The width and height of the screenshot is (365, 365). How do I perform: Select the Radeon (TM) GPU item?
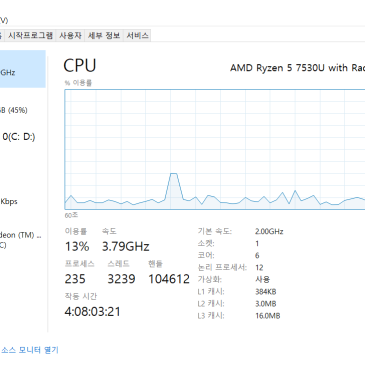[22, 240]
